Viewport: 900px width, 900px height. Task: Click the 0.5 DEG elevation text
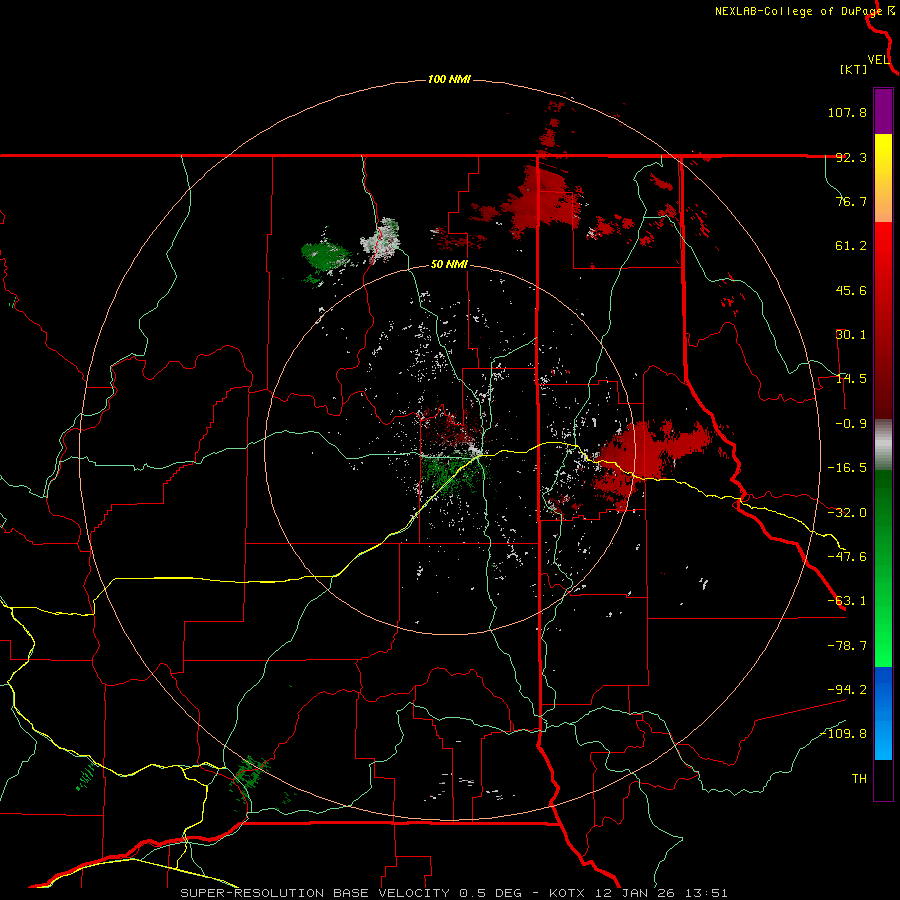(491, 893)
